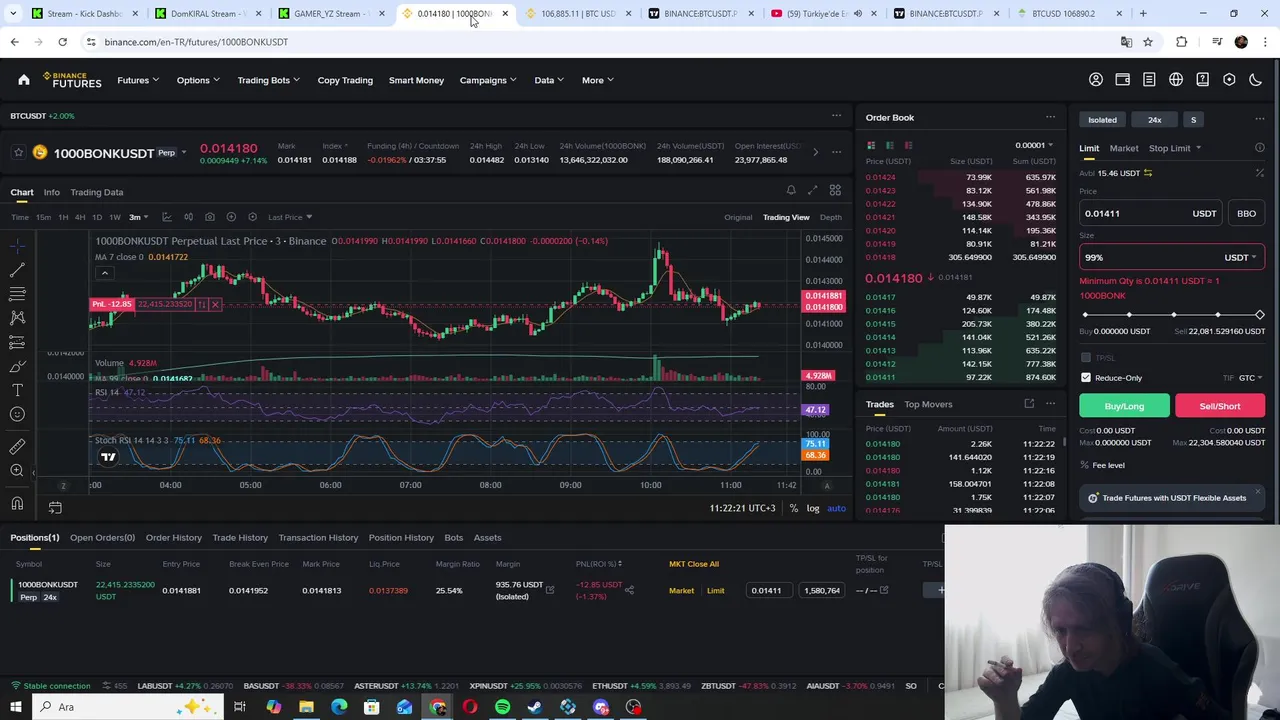This screenshot has height=720, width=1280.
Task: Open the Futures dropdown menu
Action: [x=137, y=80]
